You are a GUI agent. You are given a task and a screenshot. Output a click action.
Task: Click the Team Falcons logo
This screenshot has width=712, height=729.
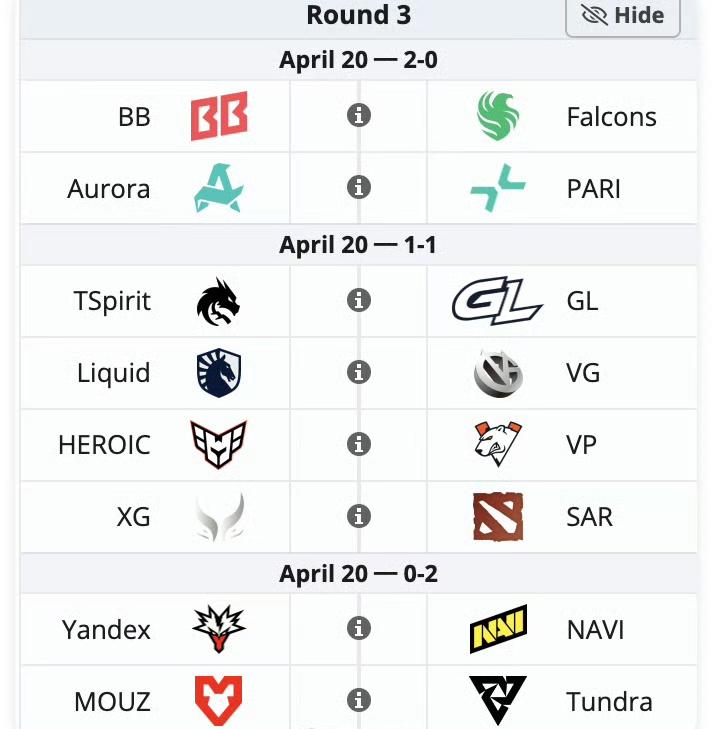[x=498, y=117]
